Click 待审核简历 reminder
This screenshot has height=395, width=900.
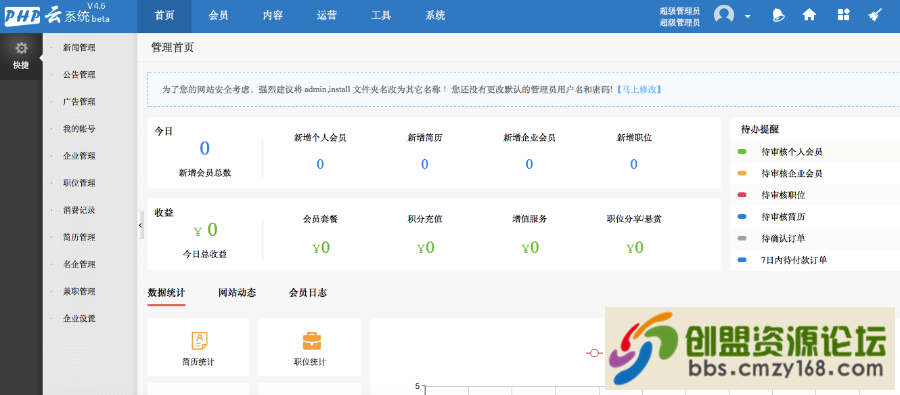(x=783, y=217)
